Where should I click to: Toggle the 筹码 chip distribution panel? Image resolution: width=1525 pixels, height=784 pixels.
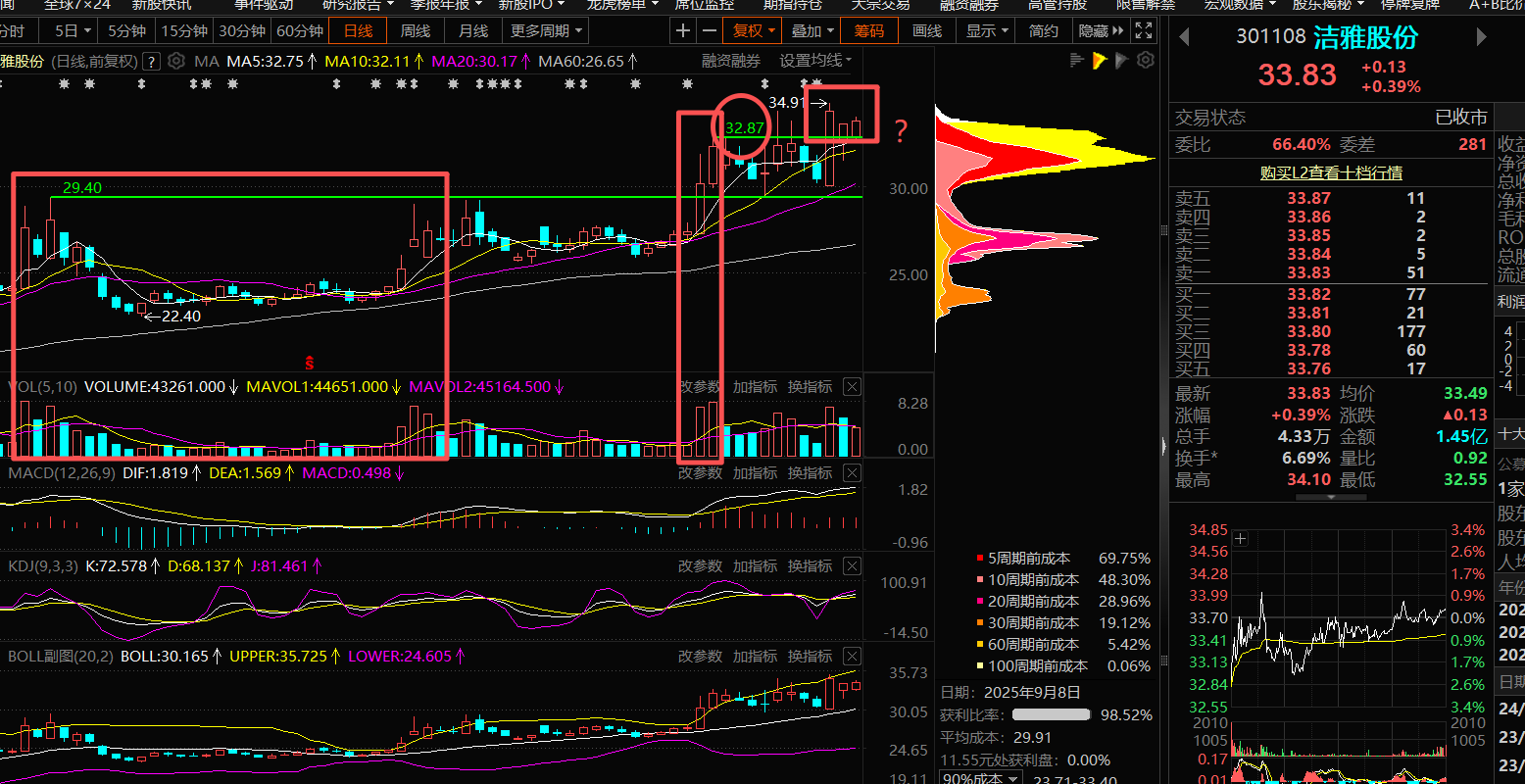pos(869,30)
